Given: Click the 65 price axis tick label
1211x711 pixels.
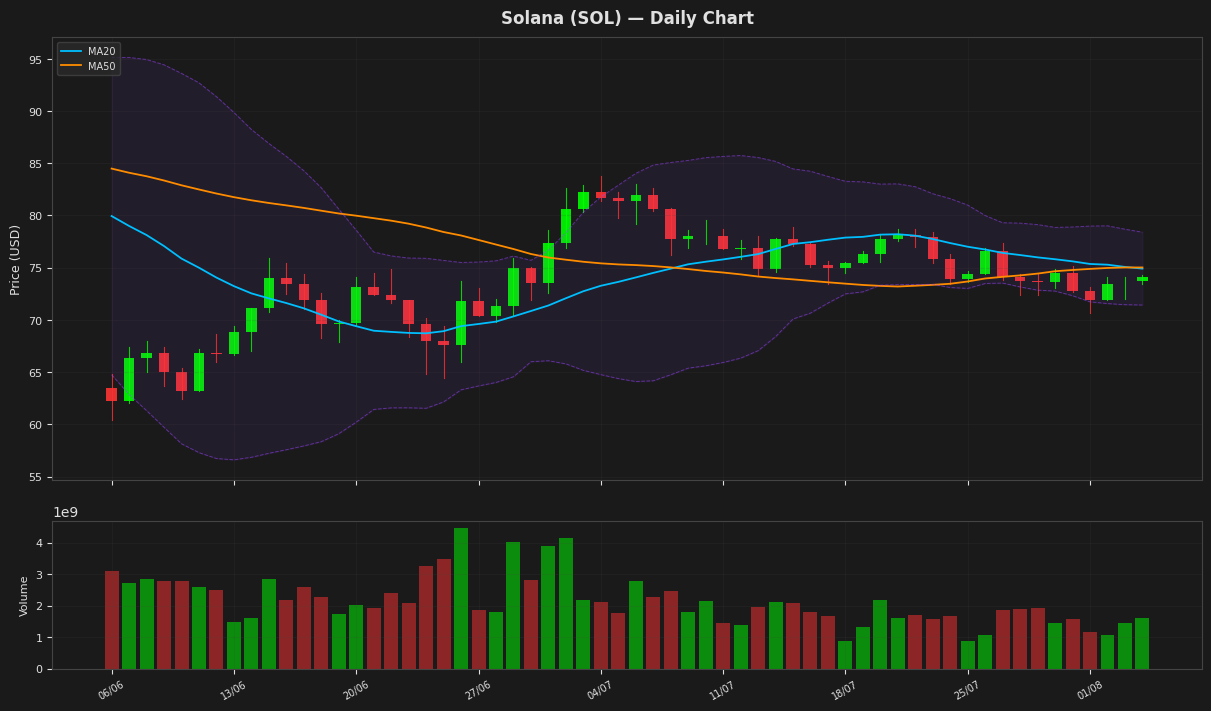Looking at the screenshot, I should [x=35, y=373].
